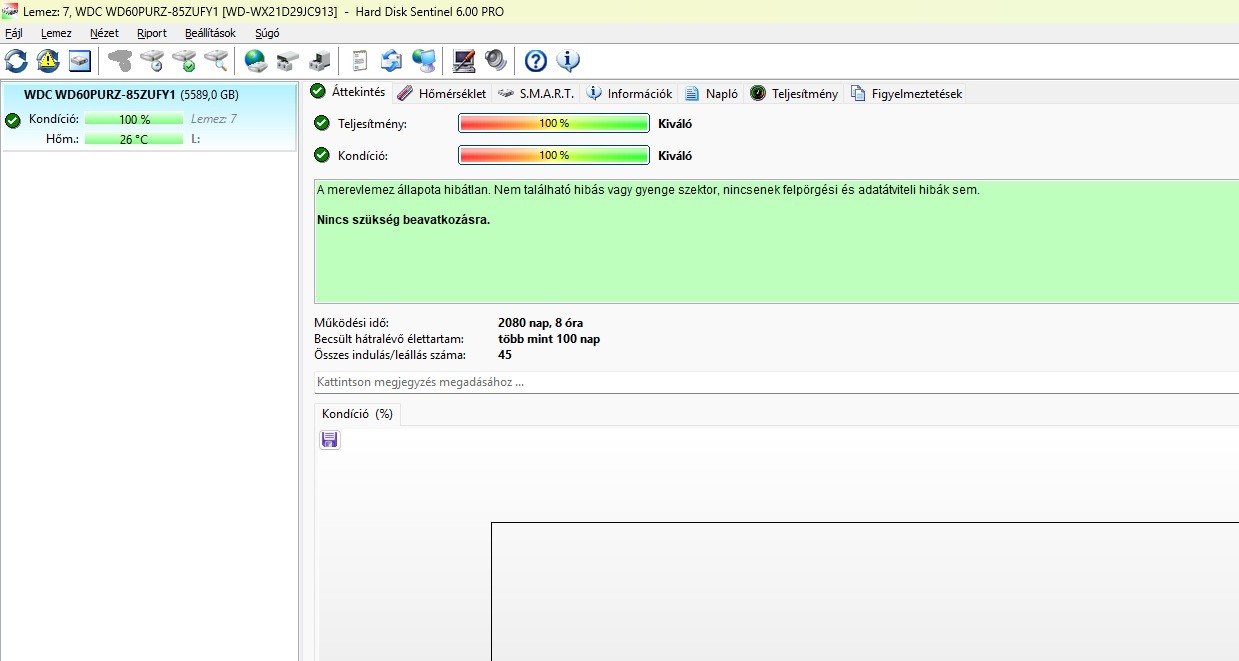Screen dimensions: 1239x661
Task: Open the Nézet menu
Action: tap(104, 33)
